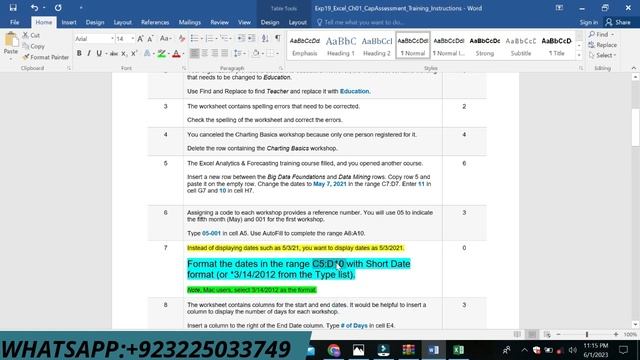Open Excel from the taskbar
The width and height of the screenshot is (640, 360).
coord(458,350)
